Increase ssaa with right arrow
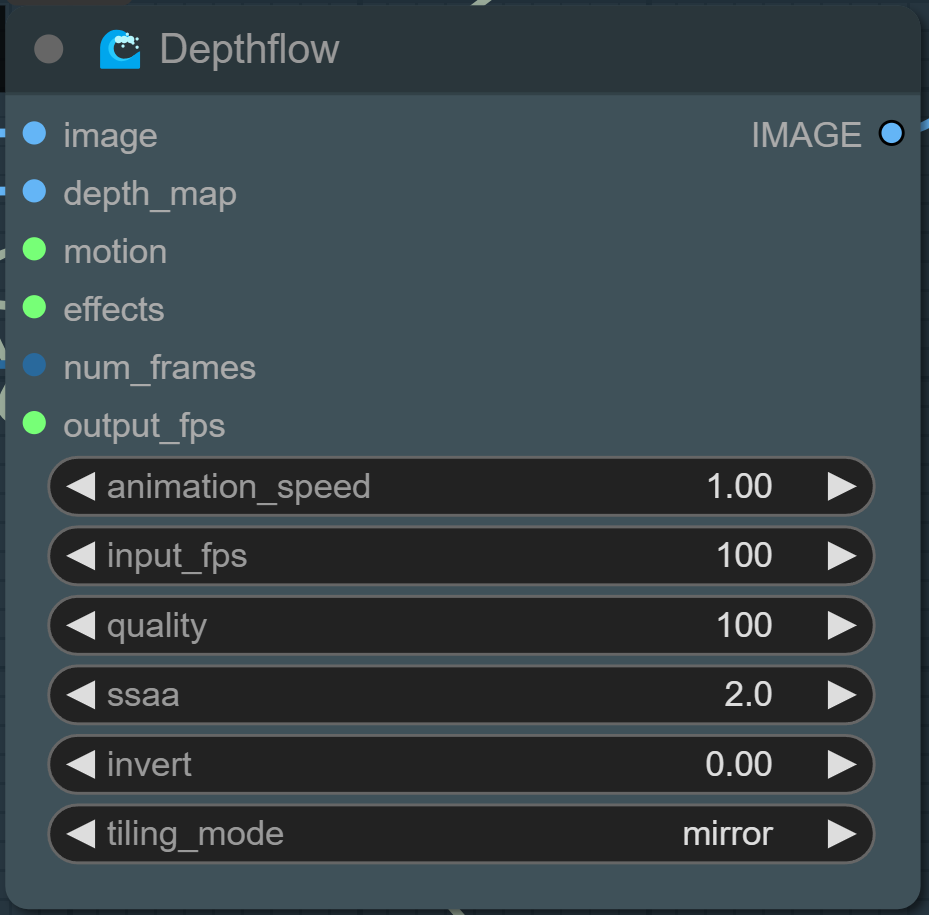 tap(842, 695)
